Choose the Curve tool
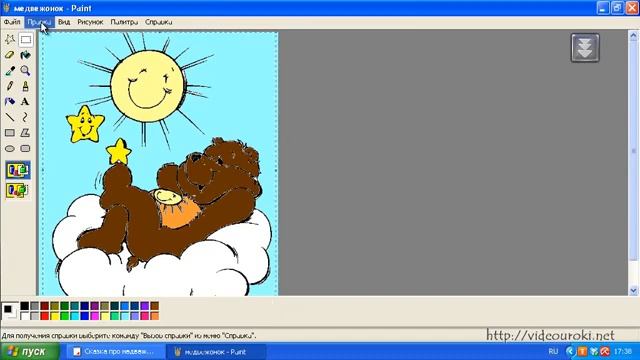The width and height of the screenshot is (640, 360). (x=25, y=117)
